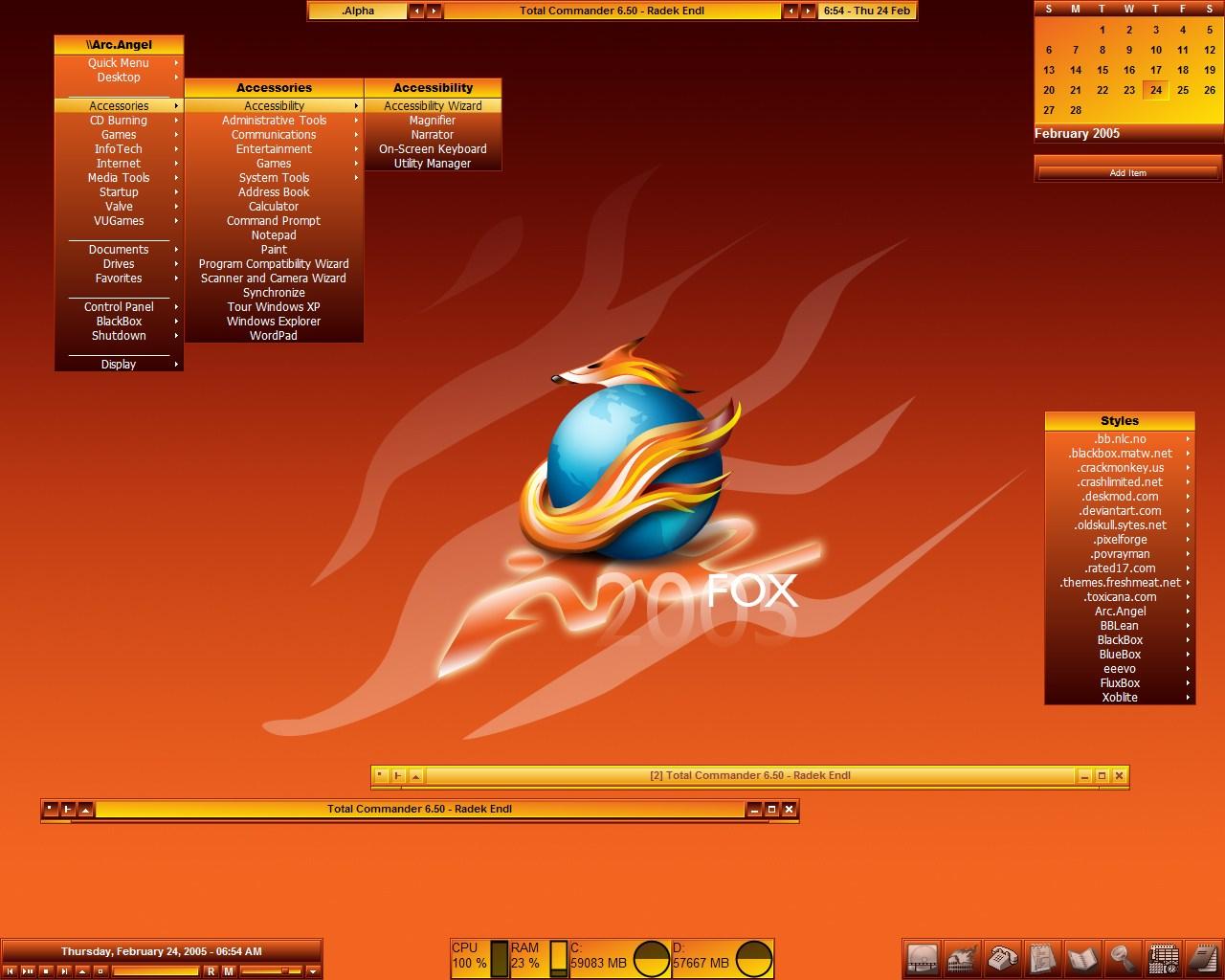Stop playback with the stop button

coord(46,971)
